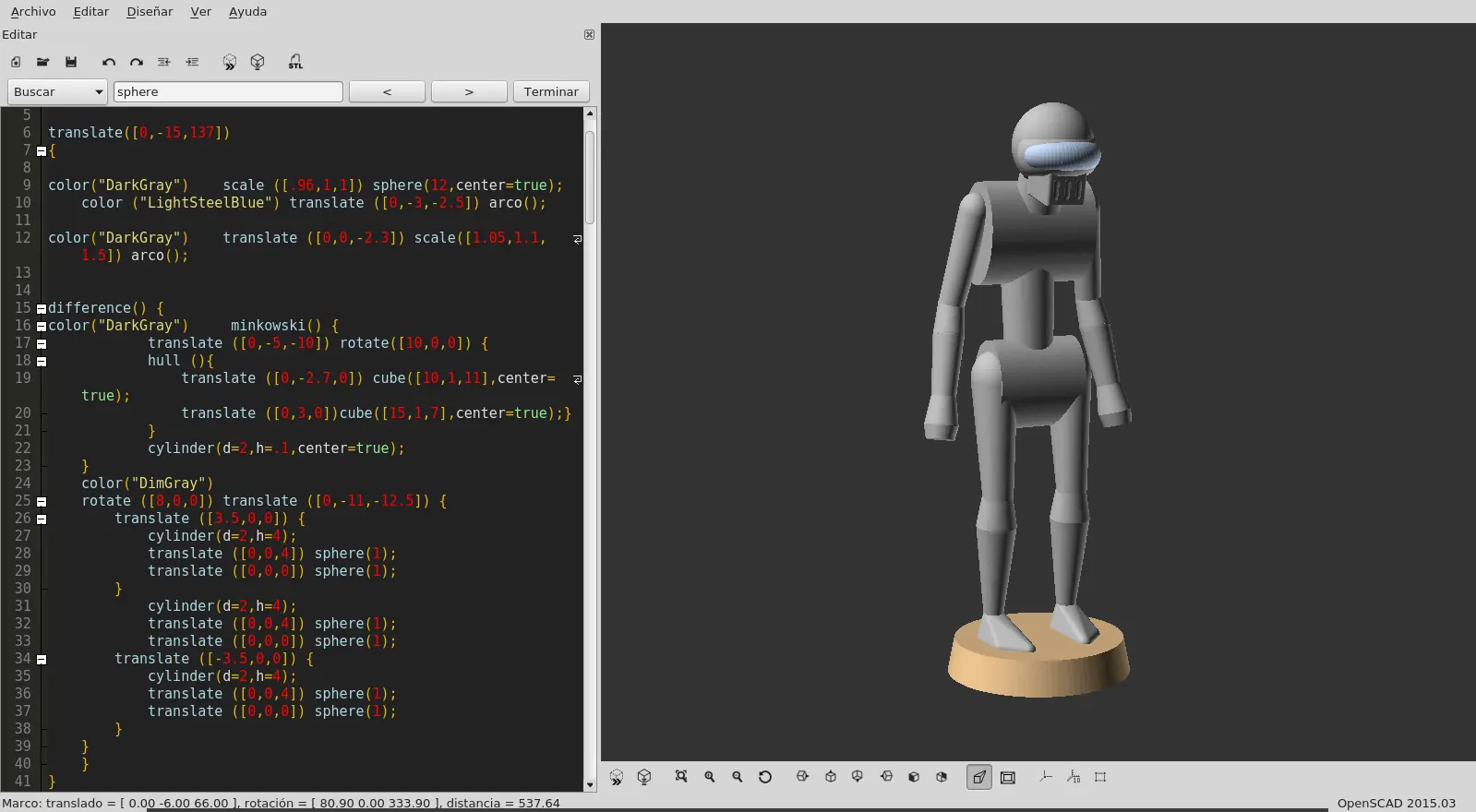Switch to the Back view
Image resolution: width=1476 pixels, height=812 pixels.
pyautogui.click(x=942, y=777)
